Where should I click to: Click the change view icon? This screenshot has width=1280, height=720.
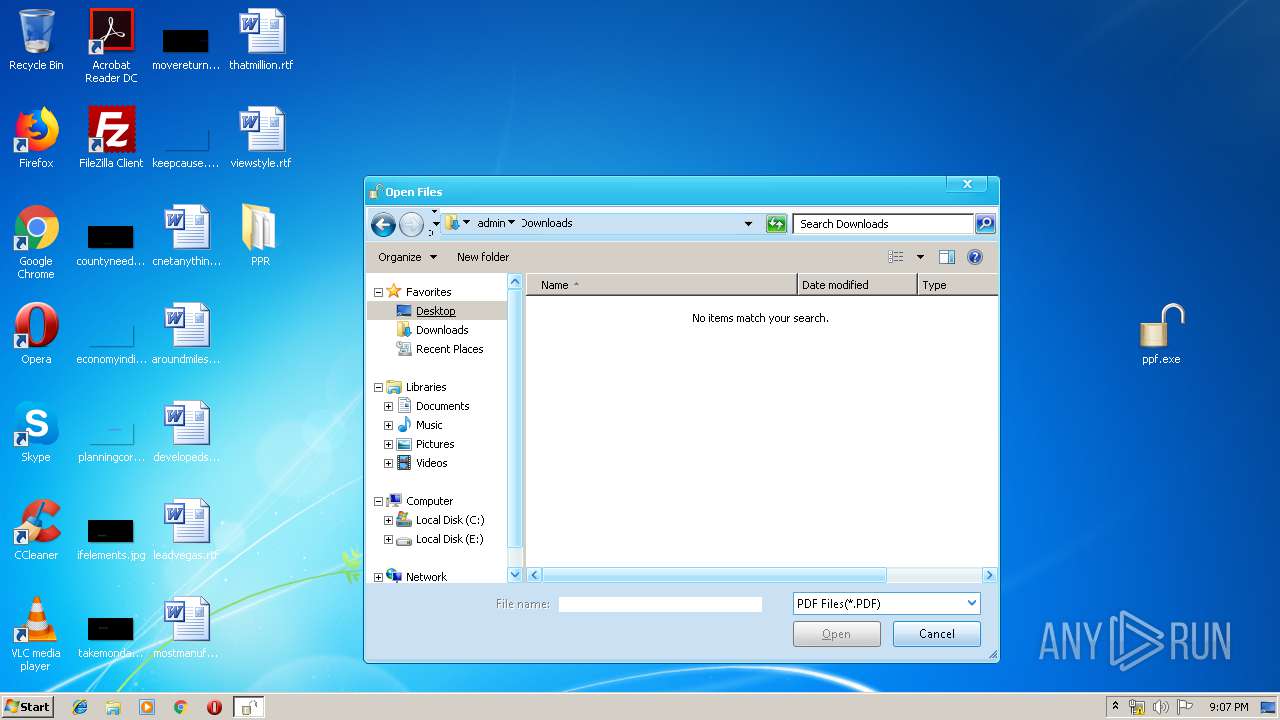tap(896, 257)
